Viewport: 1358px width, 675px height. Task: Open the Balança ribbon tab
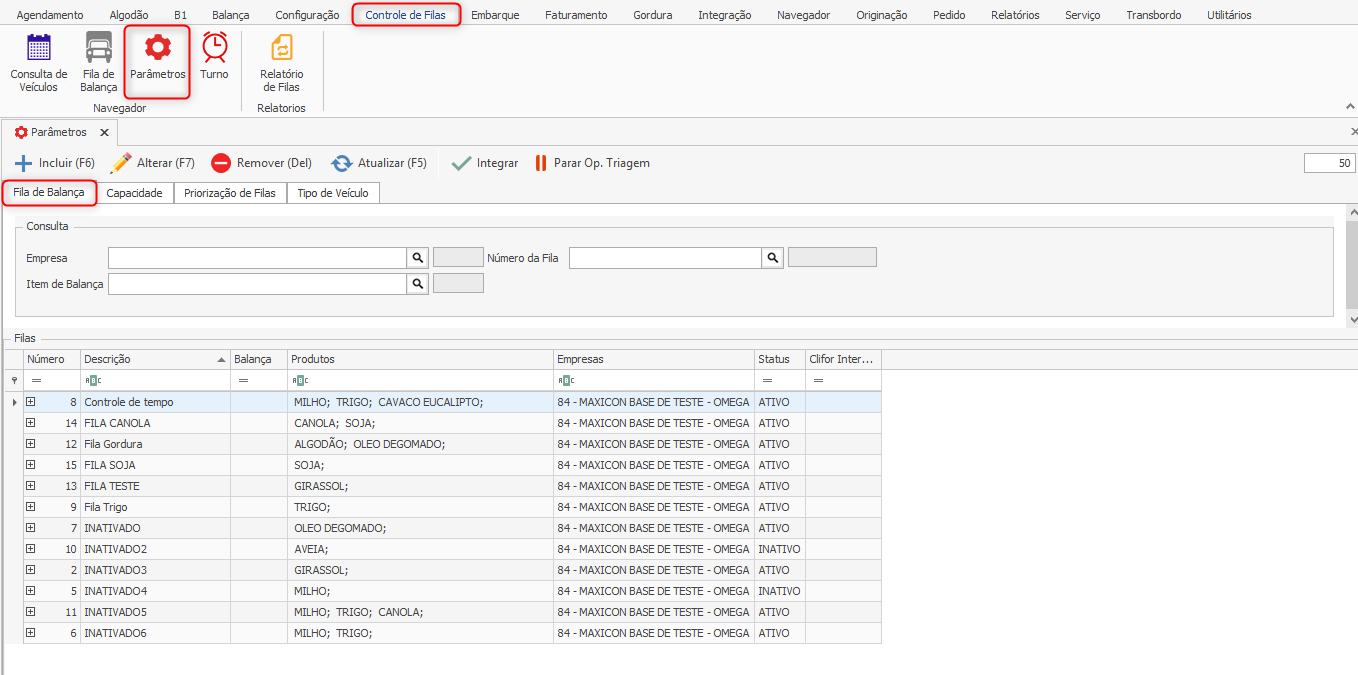click(x=231, y=15)
